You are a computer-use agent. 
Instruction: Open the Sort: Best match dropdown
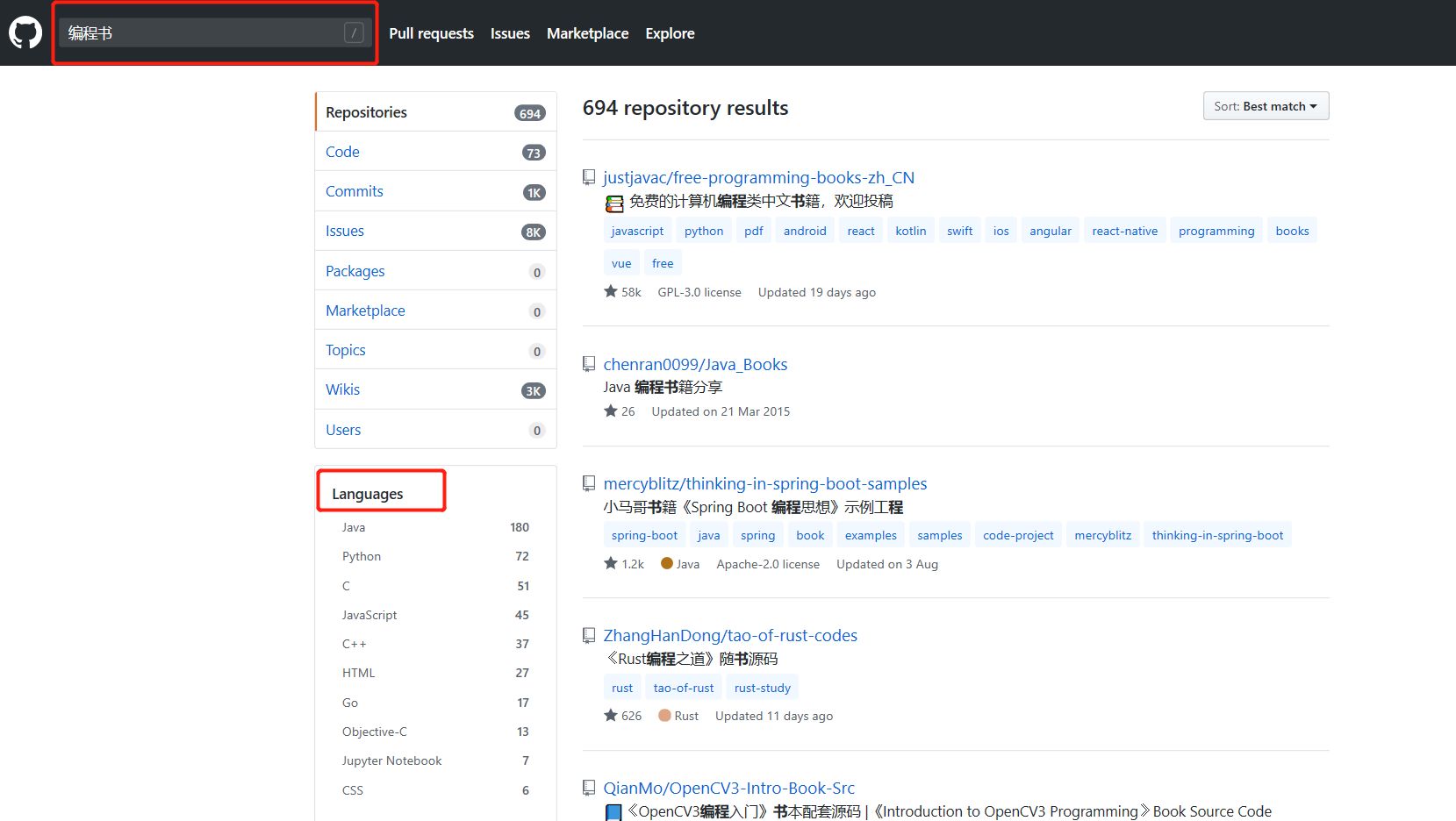[x=1266, y=106]
